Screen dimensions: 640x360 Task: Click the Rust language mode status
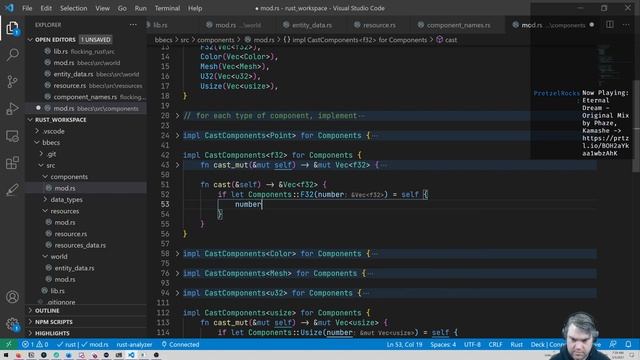(516, 344)
